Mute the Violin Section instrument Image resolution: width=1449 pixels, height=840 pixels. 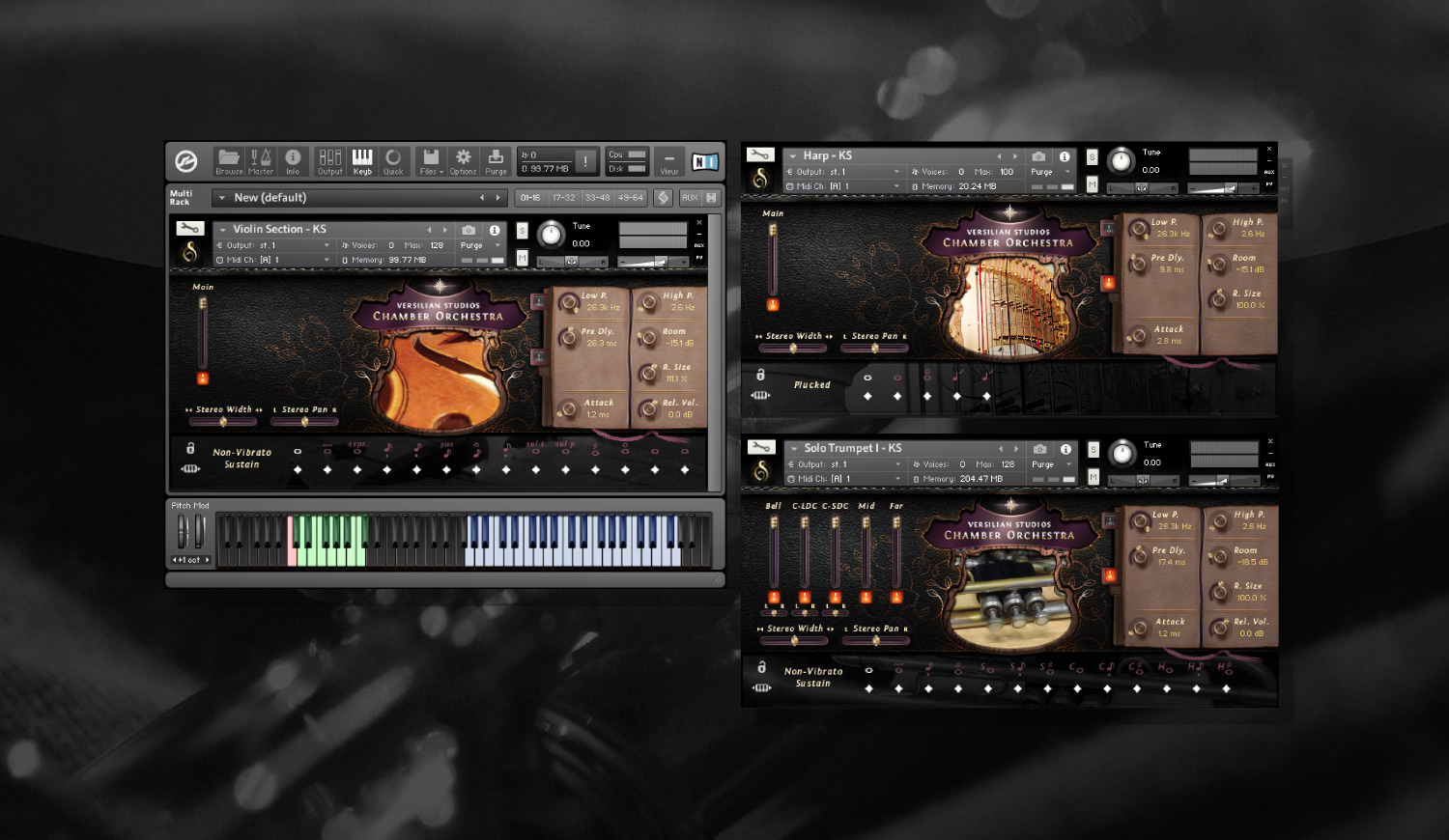[x=523, y=259]
